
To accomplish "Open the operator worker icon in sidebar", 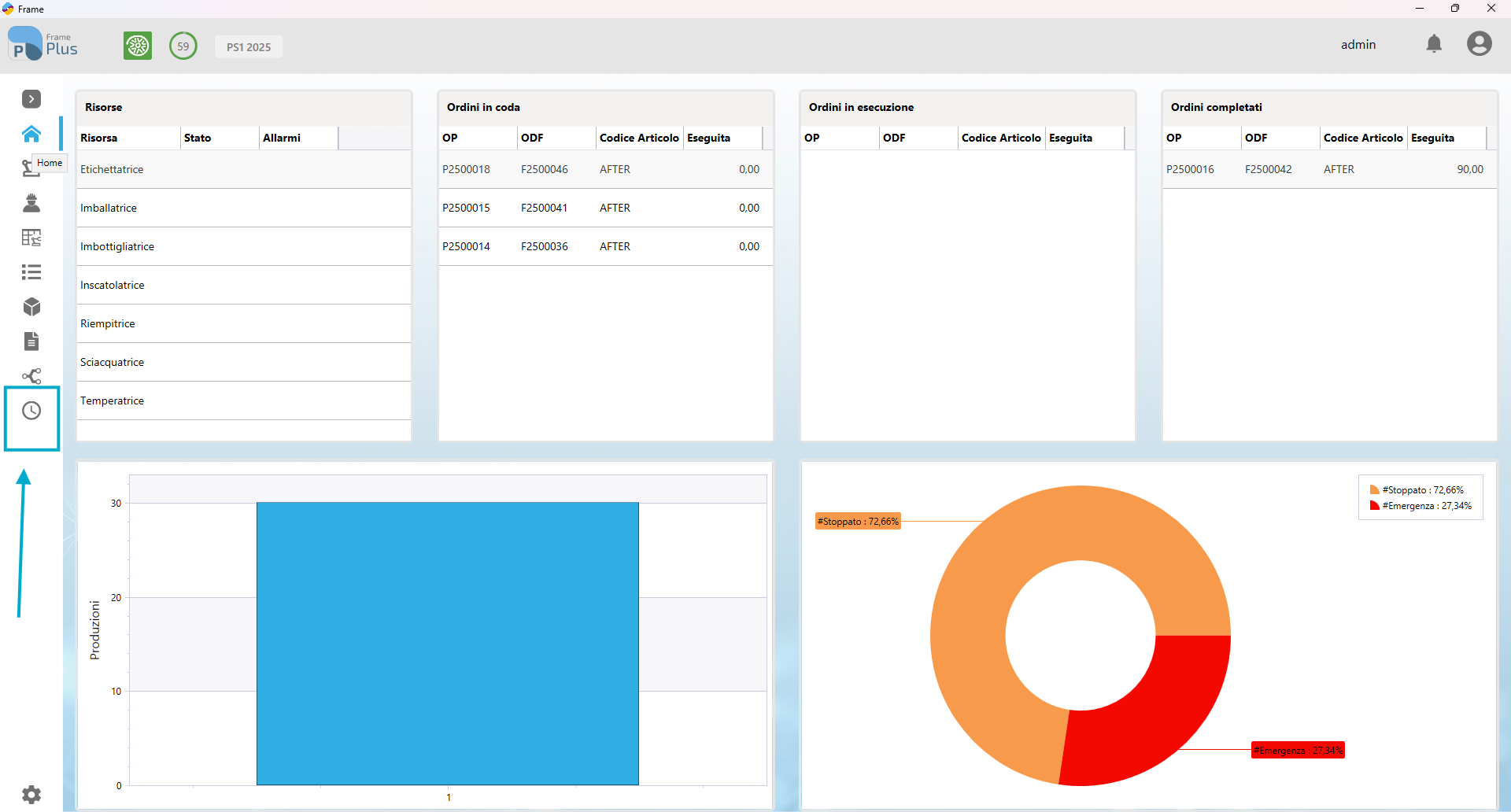I will [31, 203].
